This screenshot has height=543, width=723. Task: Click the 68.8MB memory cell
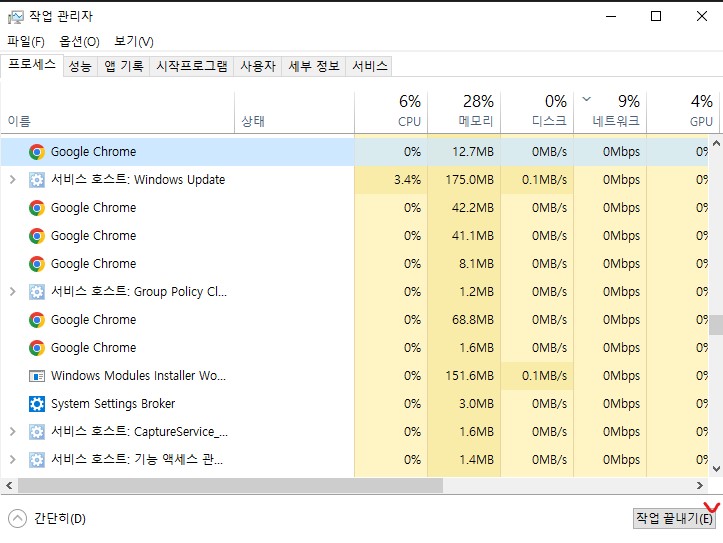464,320
